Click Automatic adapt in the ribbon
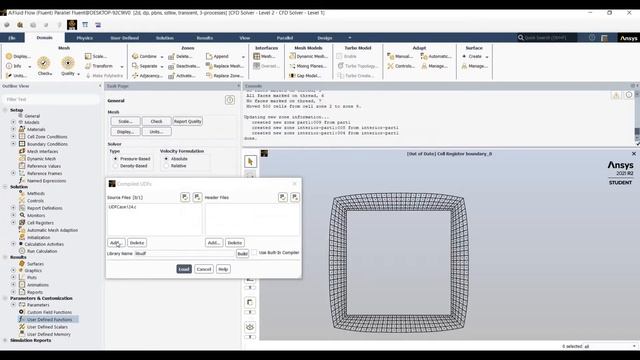The width and height of the screenshot is (640, 360). coord(436,56)
